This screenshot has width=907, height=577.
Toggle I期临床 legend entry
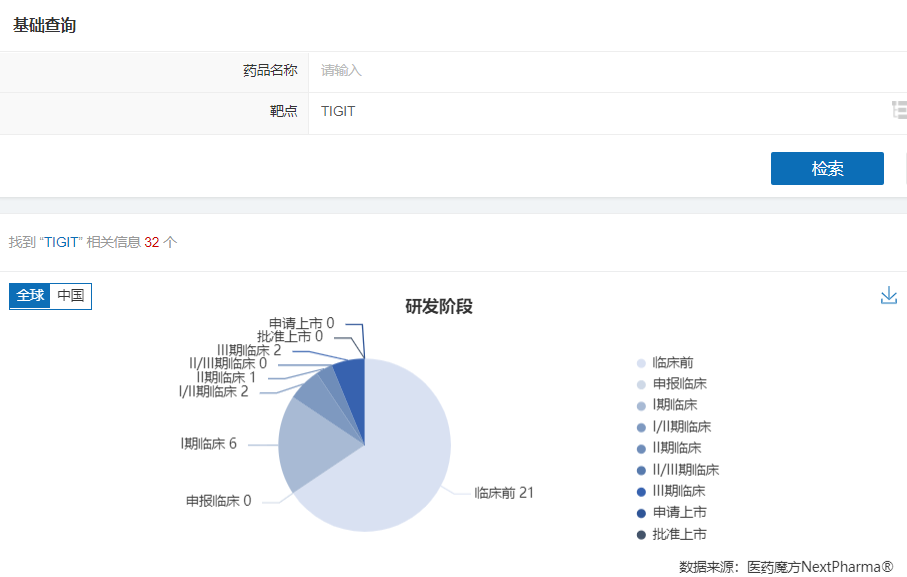(666, 405)
